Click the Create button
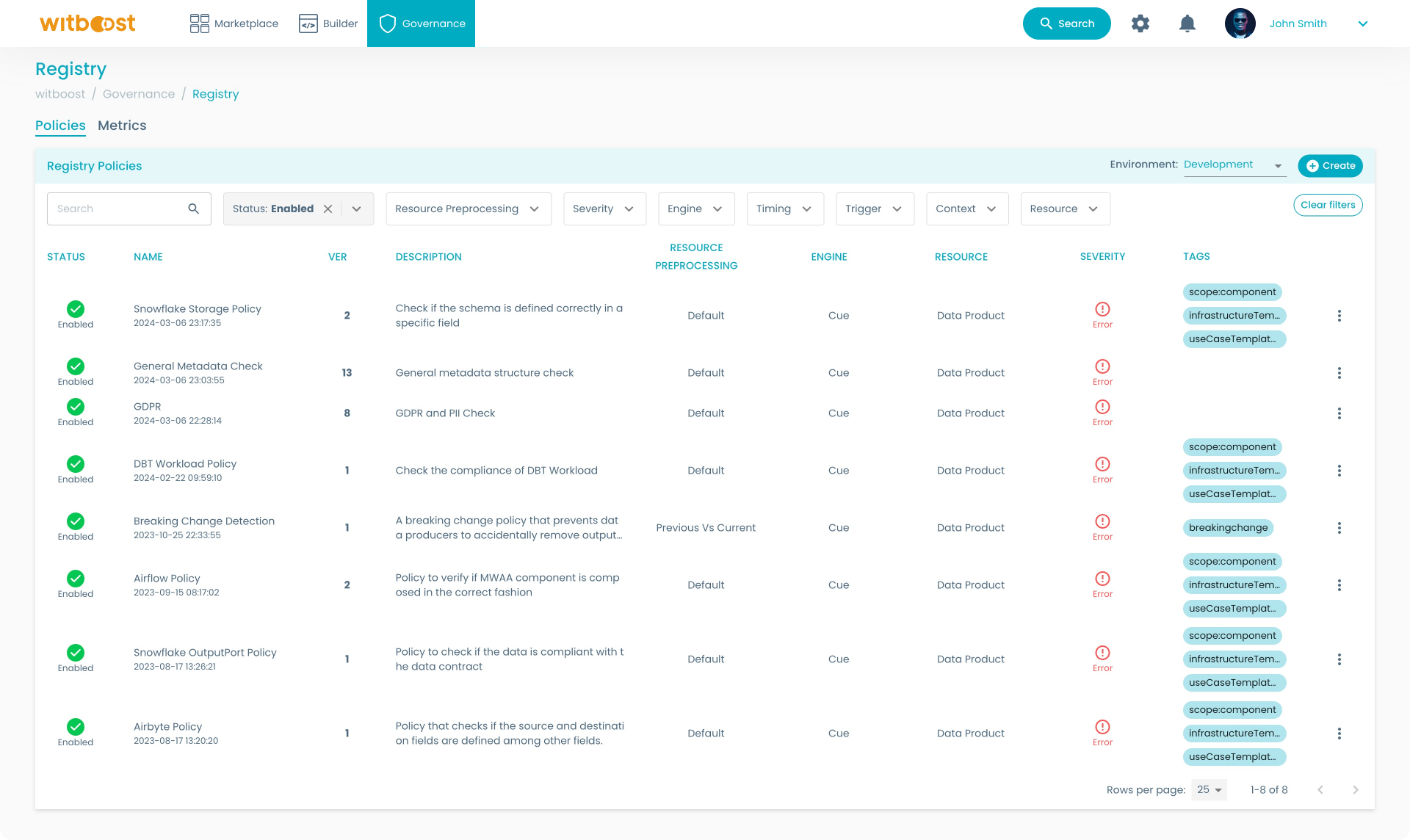1410x840 pixels. coord(1330,166)
